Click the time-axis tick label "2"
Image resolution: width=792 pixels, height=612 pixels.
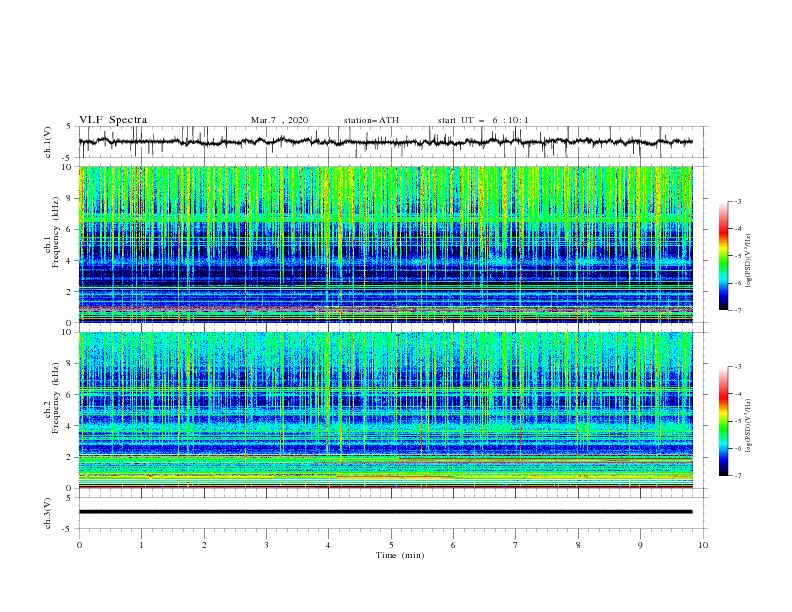click(204, 545)
